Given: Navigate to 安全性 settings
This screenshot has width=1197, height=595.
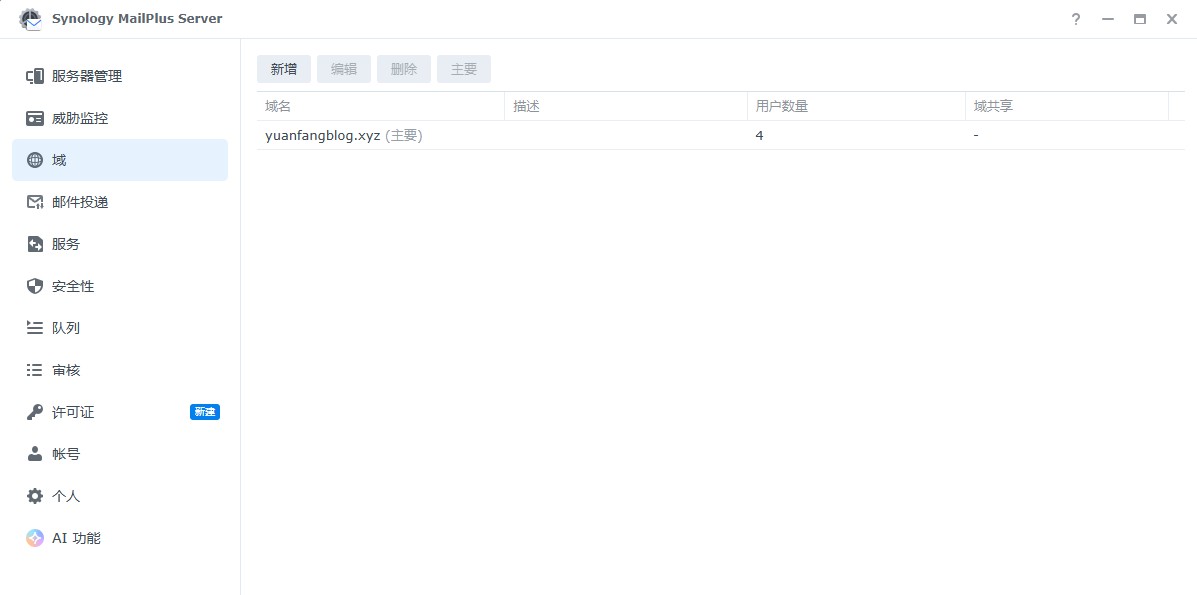Looking at the screenshot, I should [120, 286].
